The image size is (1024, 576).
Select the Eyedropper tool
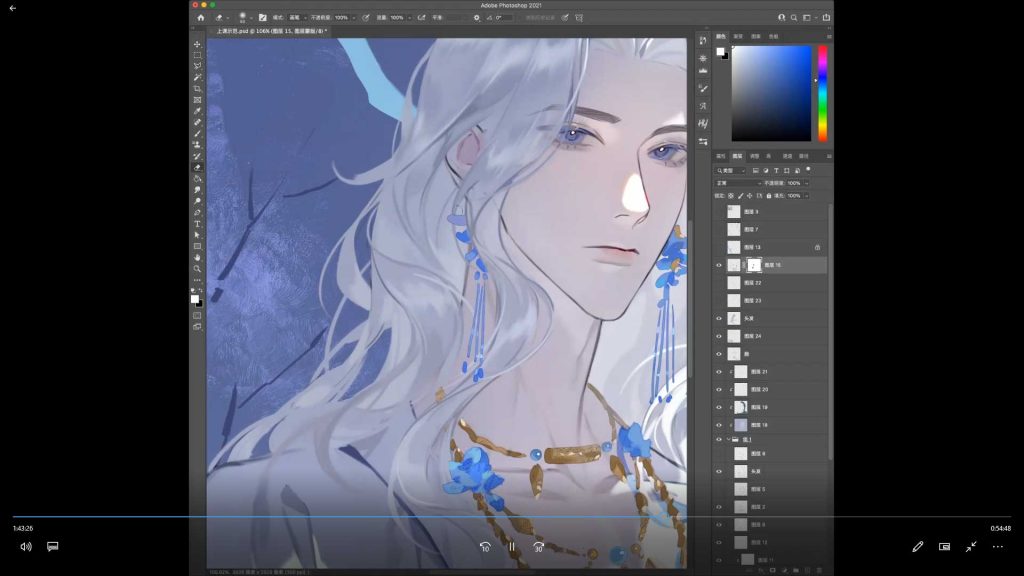coord(197,111)
